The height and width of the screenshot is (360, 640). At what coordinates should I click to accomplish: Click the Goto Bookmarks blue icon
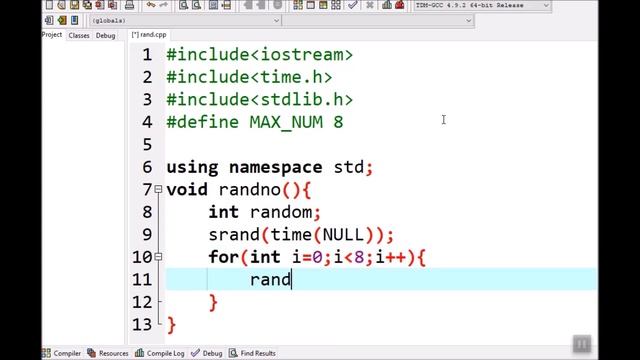(74, 20)
